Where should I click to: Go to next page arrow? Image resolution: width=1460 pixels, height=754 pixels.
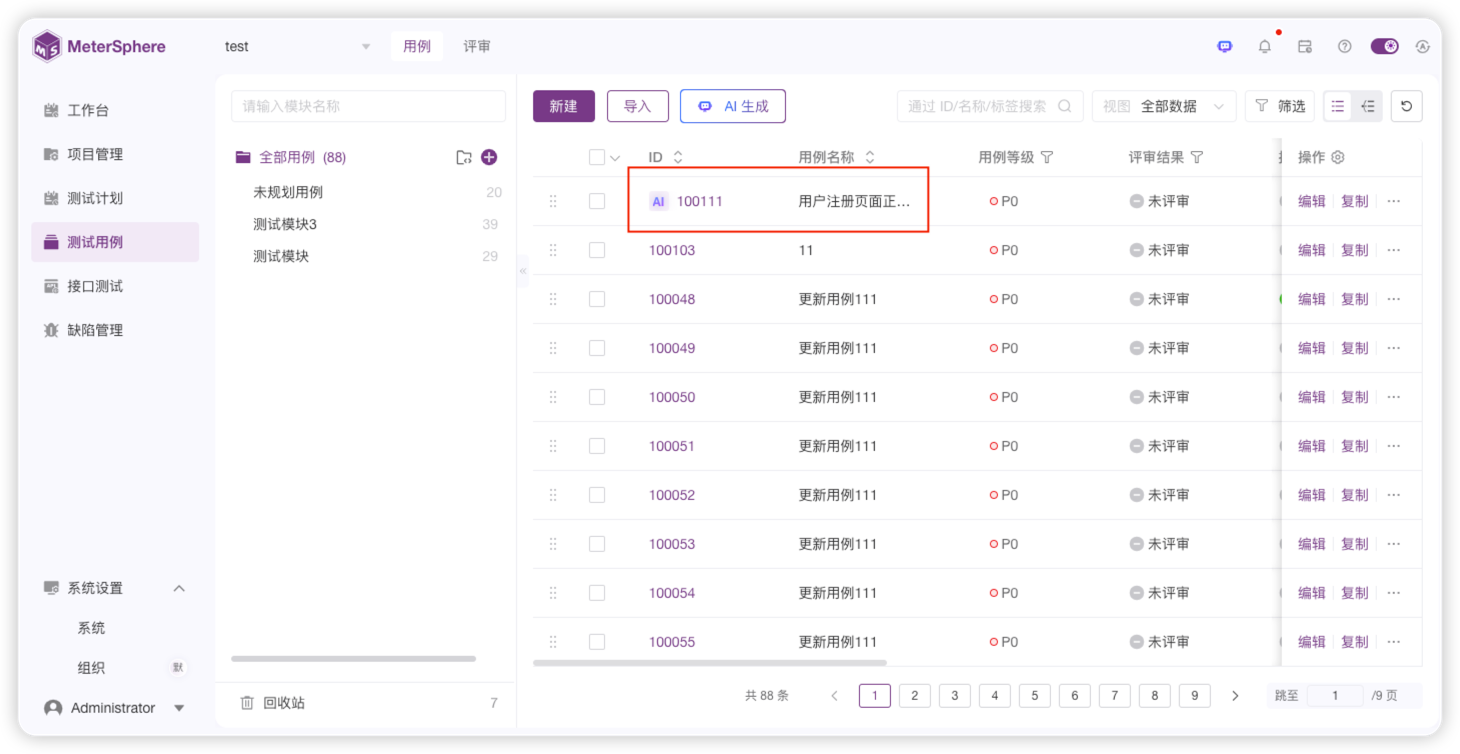coord(1235,696)
